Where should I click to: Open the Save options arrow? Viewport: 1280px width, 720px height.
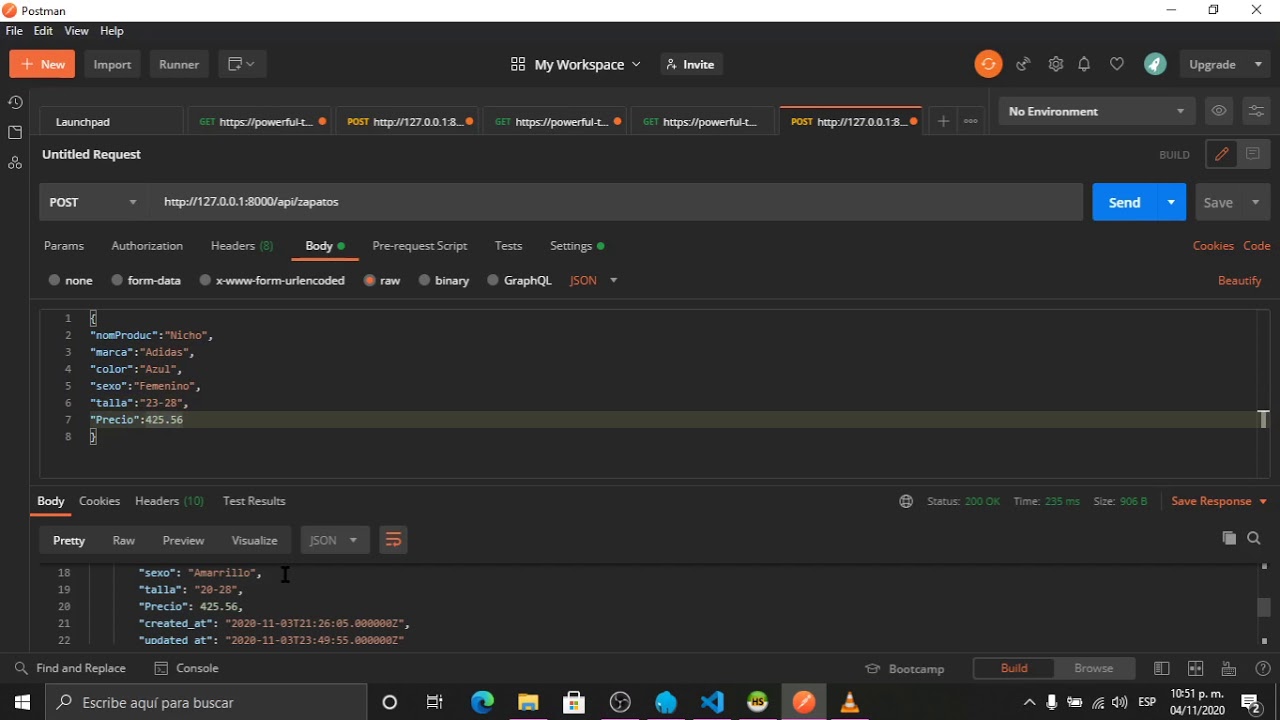click(x=1256, y=202)
